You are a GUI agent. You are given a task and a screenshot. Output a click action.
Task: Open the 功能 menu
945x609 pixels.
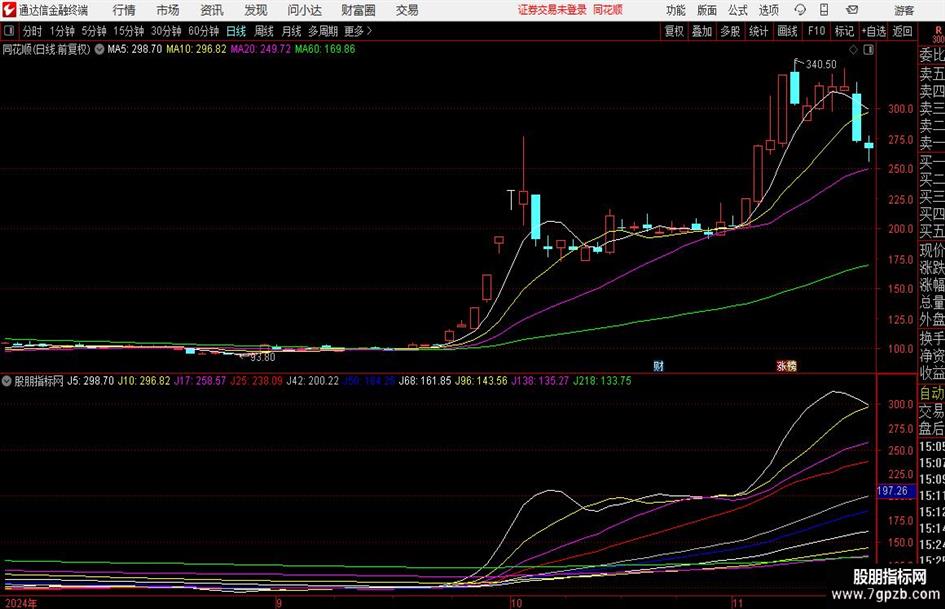tap(676, 10)
